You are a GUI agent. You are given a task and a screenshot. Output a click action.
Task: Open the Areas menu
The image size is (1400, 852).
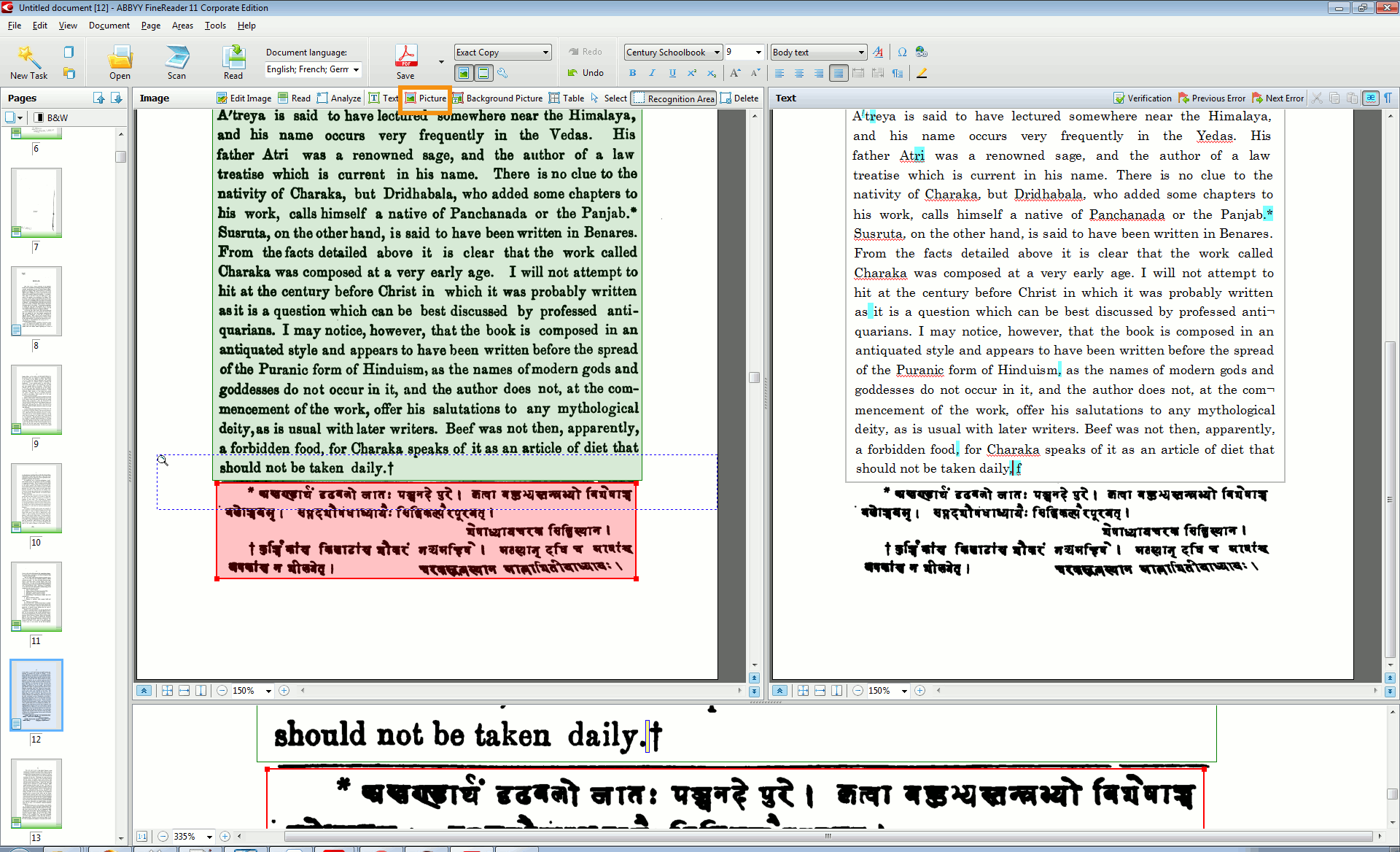(182, 26)
